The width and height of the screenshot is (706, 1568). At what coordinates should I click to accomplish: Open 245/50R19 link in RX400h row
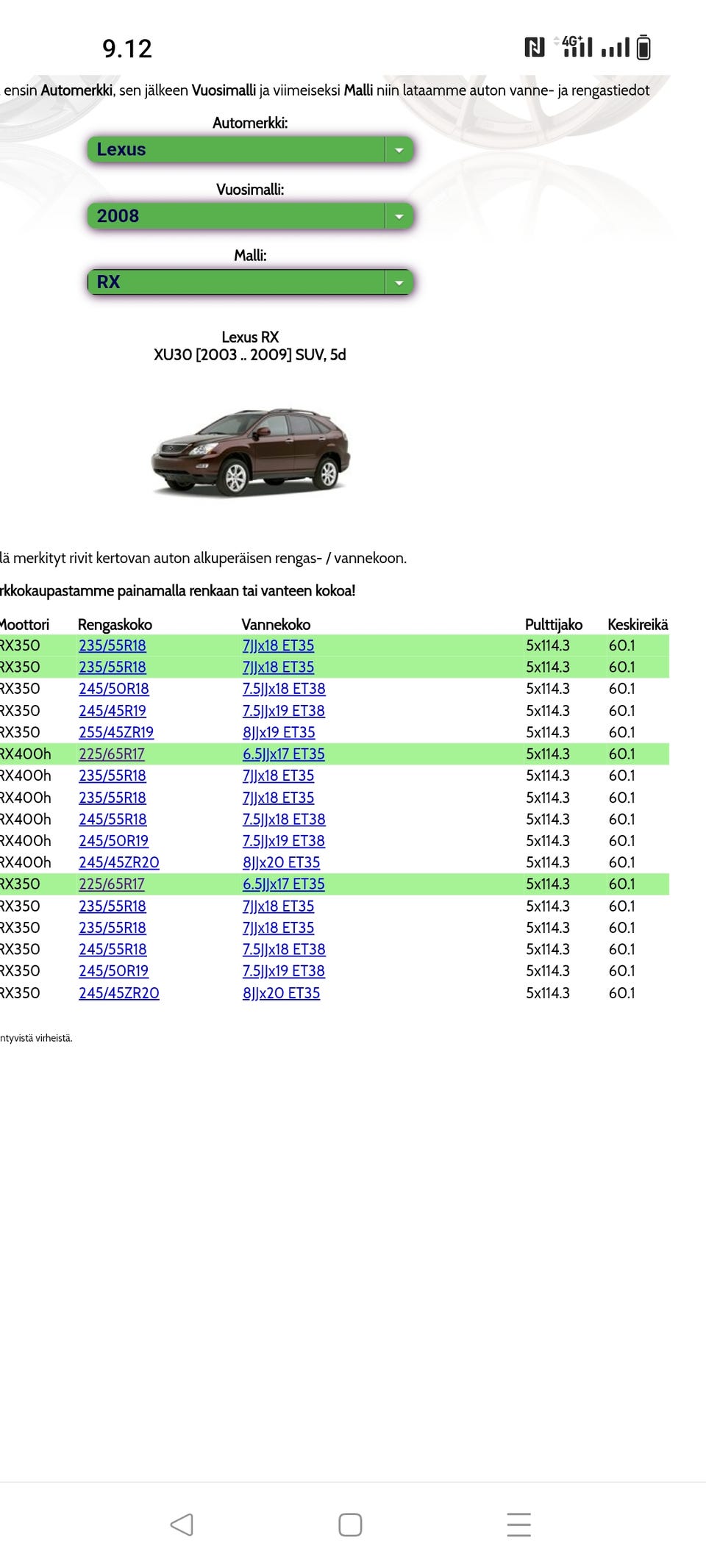pyautogui.click(x=113, y=841)
